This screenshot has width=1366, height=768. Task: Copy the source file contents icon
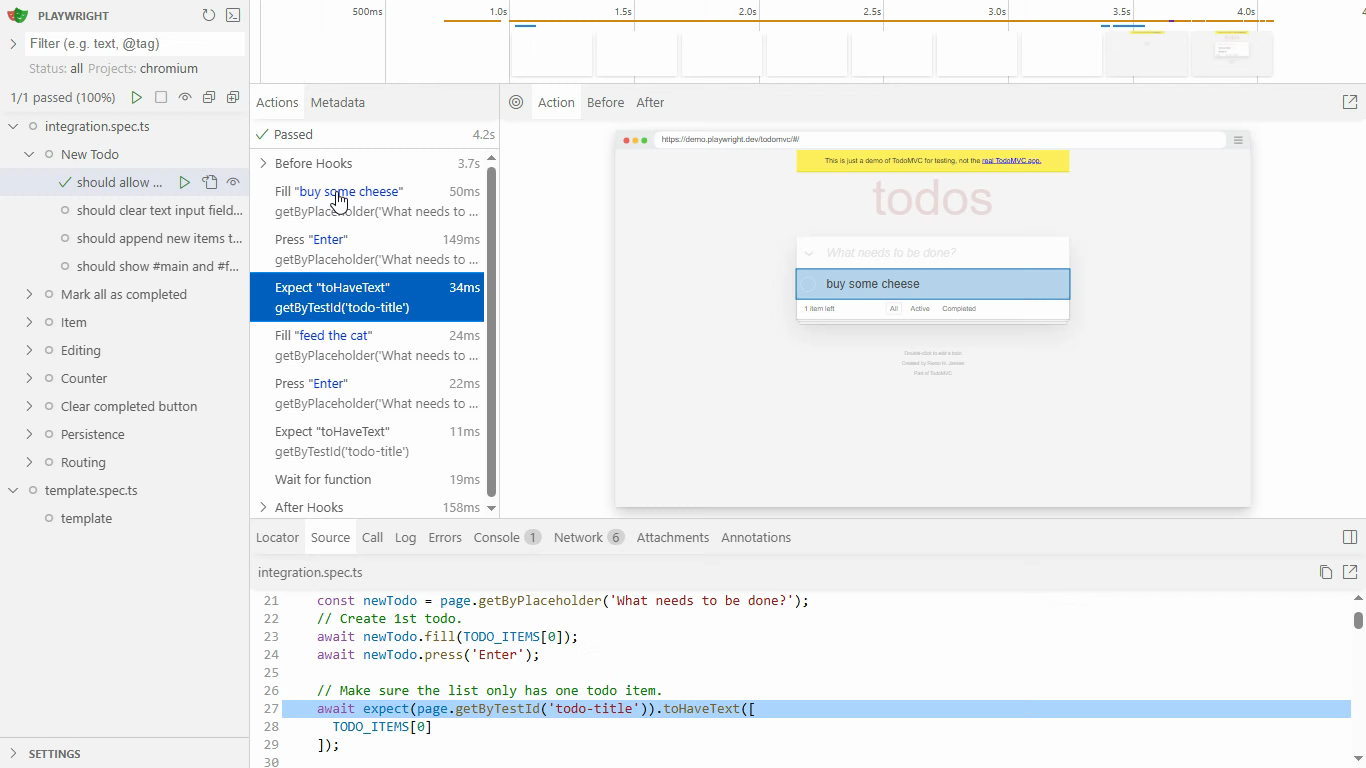(x=1326, y=572)
